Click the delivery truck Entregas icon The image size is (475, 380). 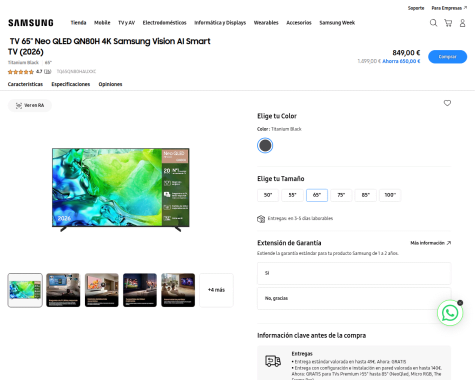[273, 361]
